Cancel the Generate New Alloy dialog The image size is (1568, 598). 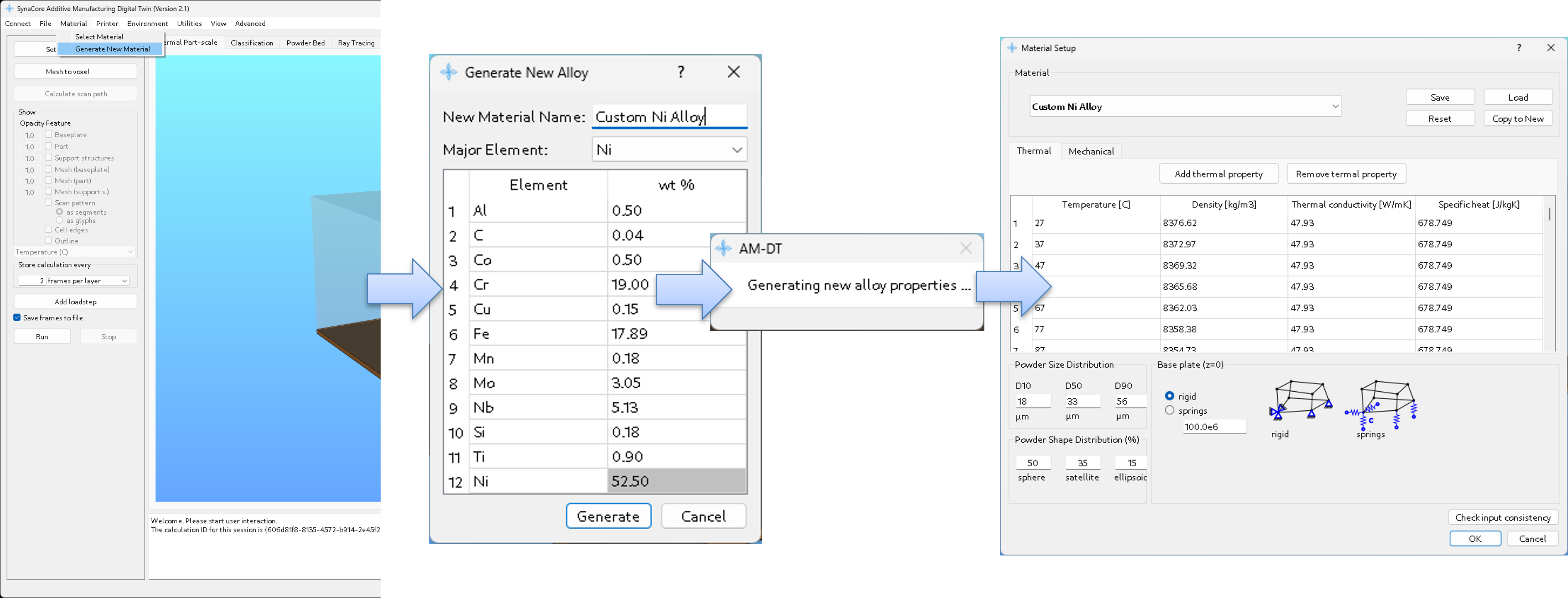point(703,516)
